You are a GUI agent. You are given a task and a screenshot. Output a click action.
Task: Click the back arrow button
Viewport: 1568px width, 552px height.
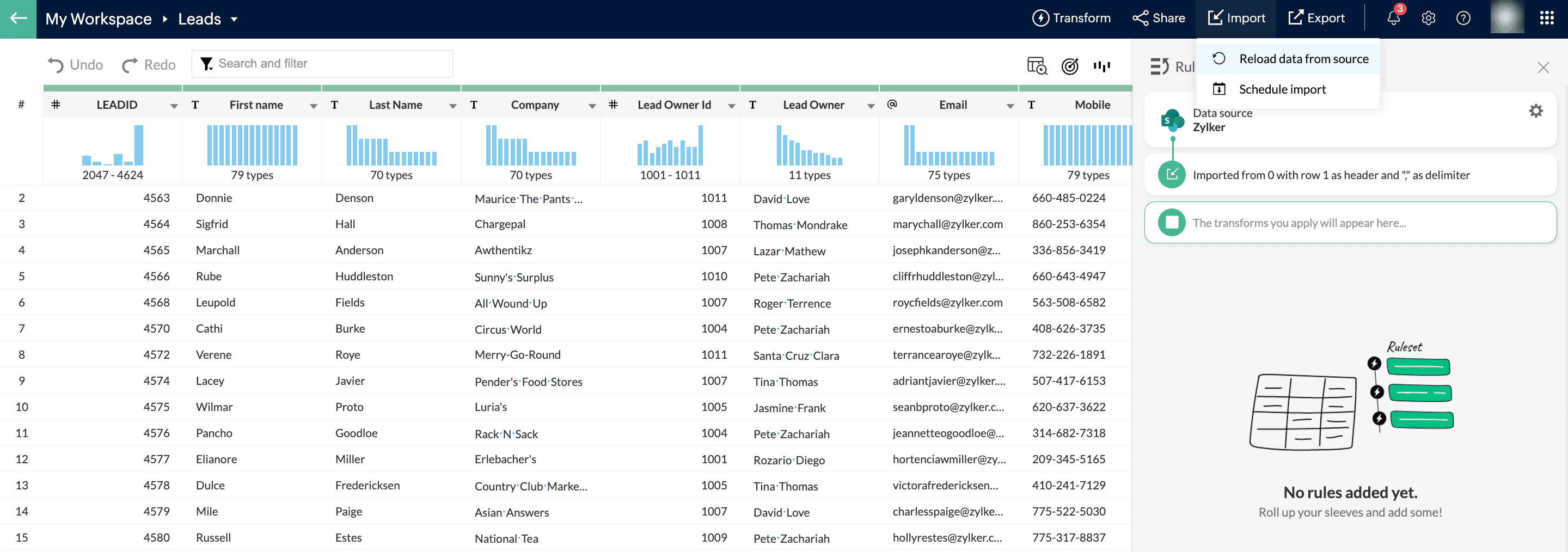[x=19, y=19]
